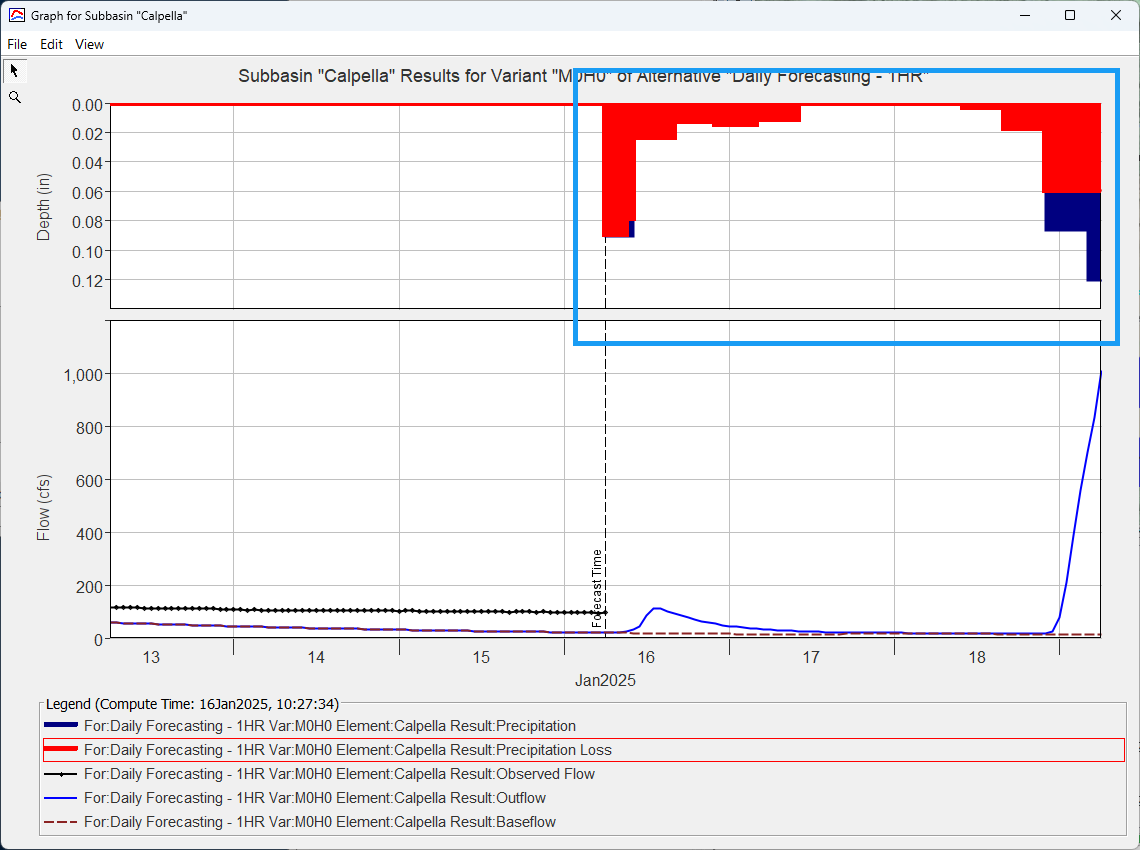Close the Subbasin graph window
This screenshot has height=850, width=1140.
(1115, 16)
